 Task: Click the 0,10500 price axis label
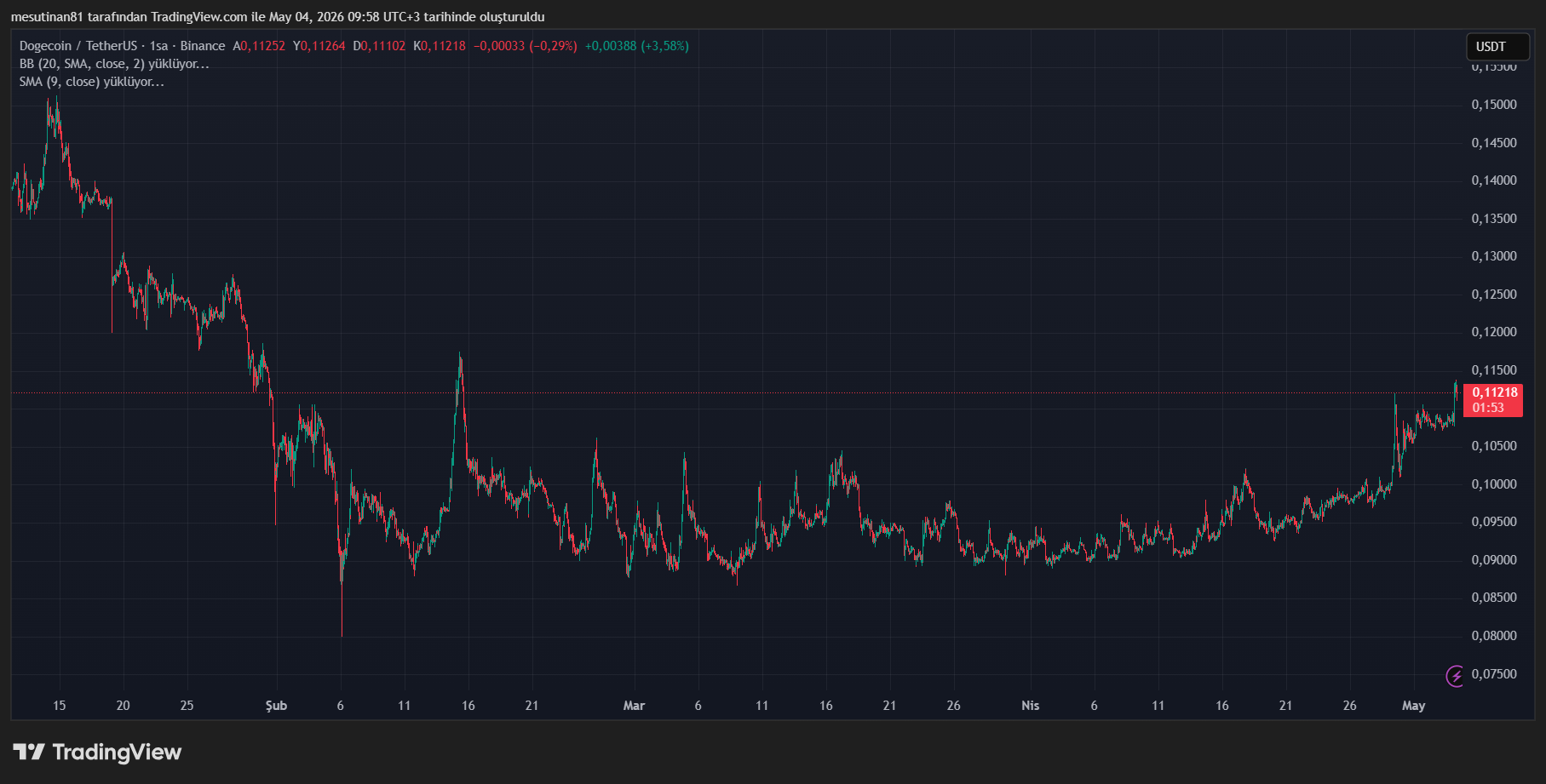pos(1494,446)
